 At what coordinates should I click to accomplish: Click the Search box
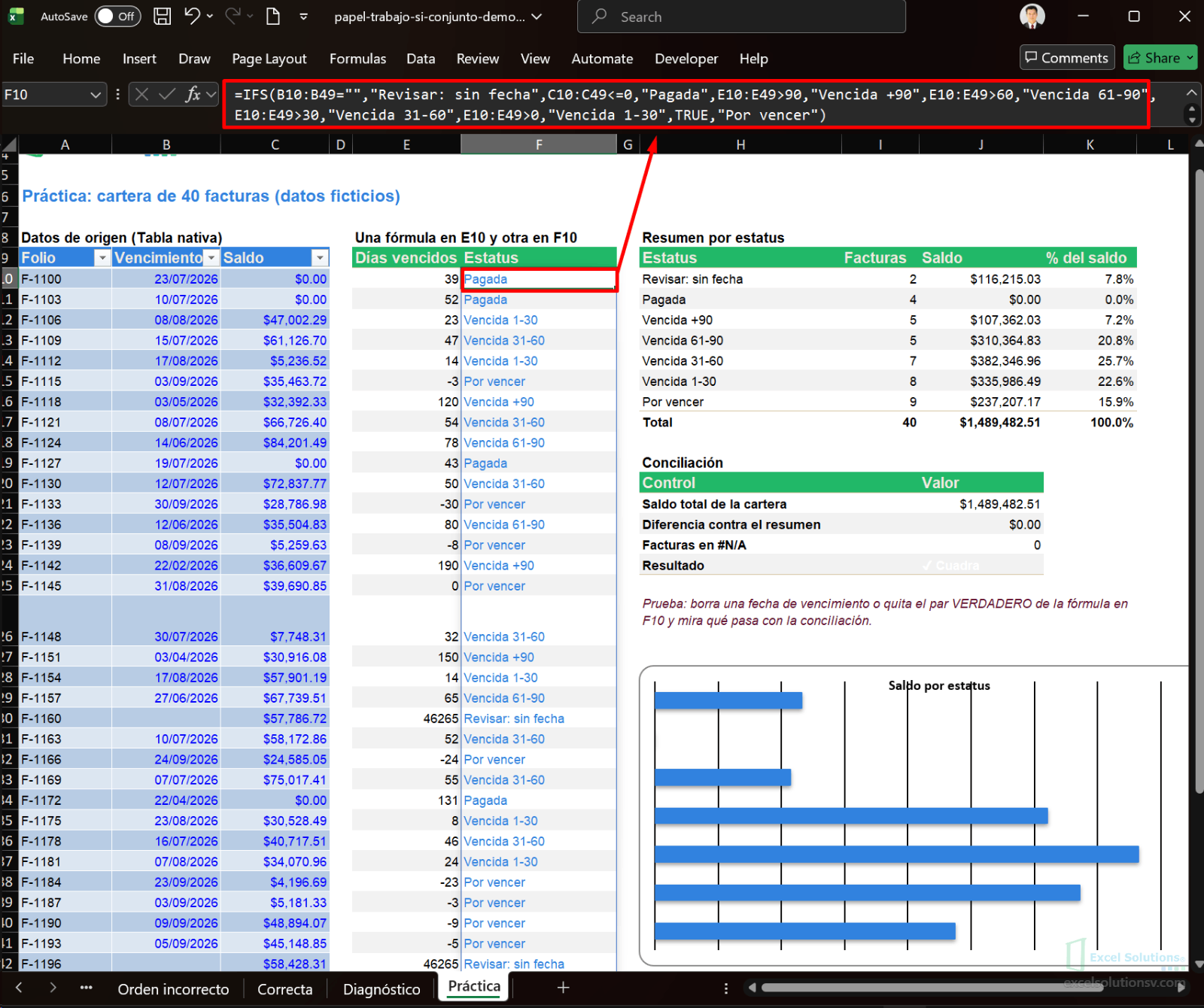coord(741,17)
